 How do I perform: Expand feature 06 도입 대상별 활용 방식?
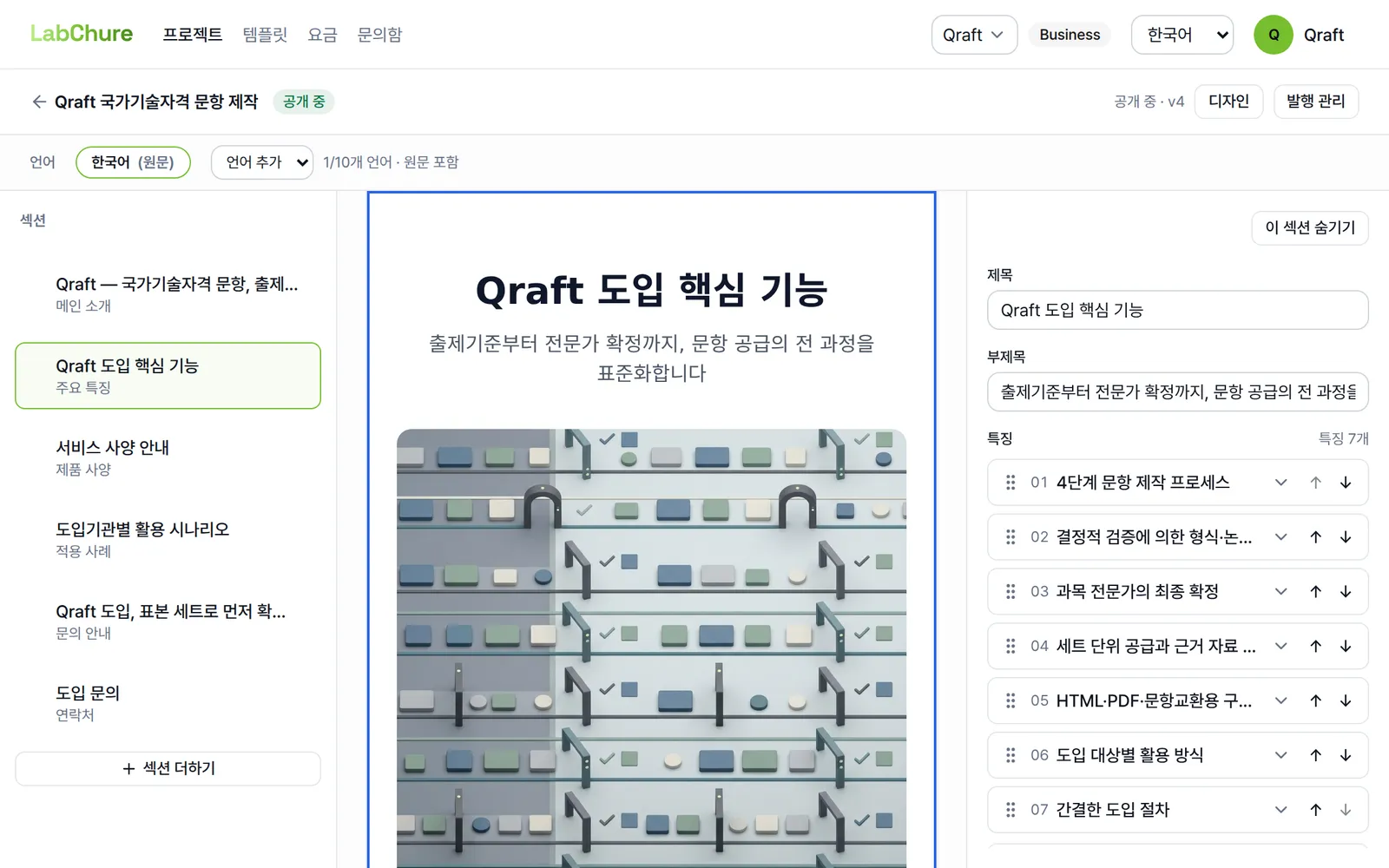[x=1280, y=755]
